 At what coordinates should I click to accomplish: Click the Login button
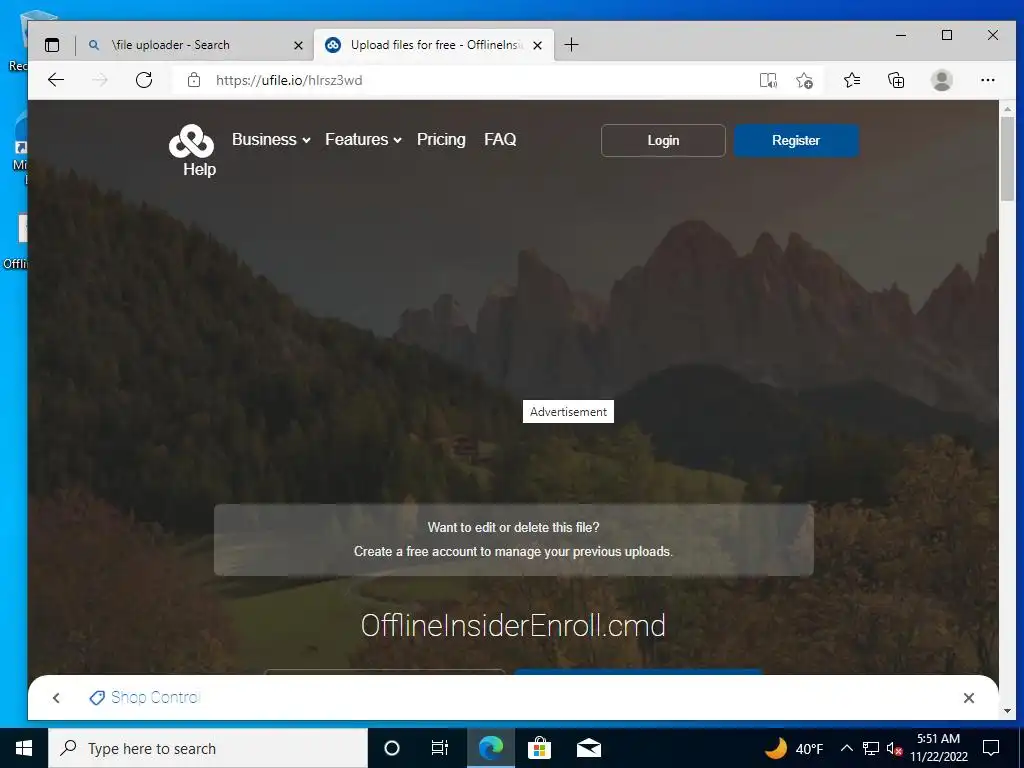663,140
